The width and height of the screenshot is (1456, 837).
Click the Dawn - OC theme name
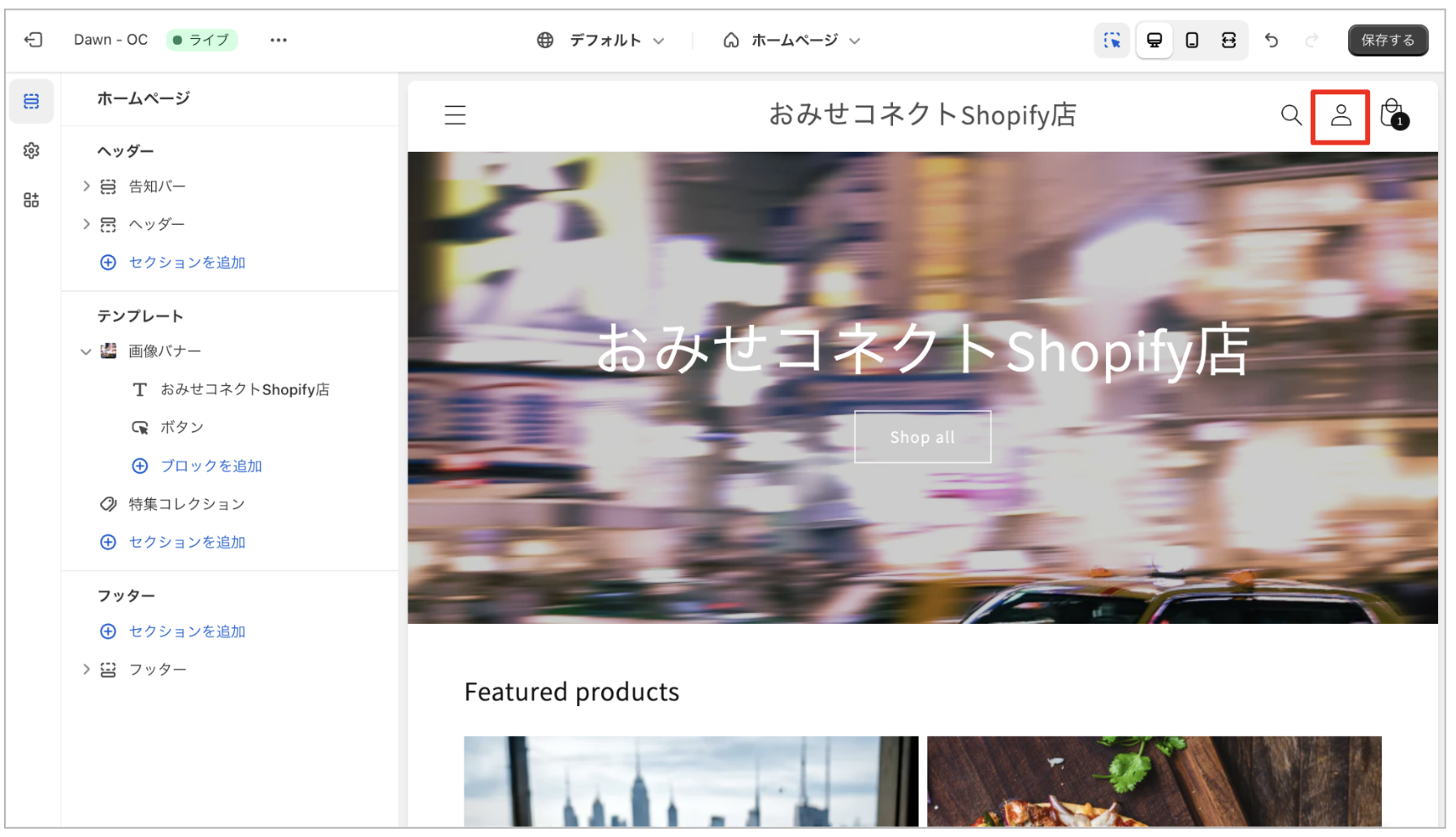(x=110, y=40)
